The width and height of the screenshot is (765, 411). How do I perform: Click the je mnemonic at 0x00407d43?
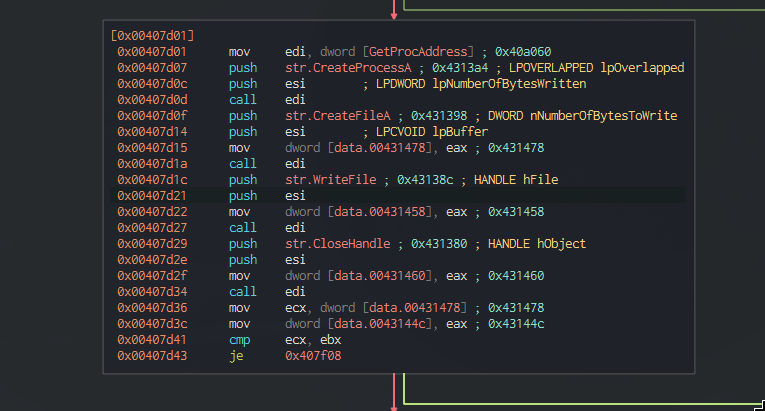tap(236, 356)
